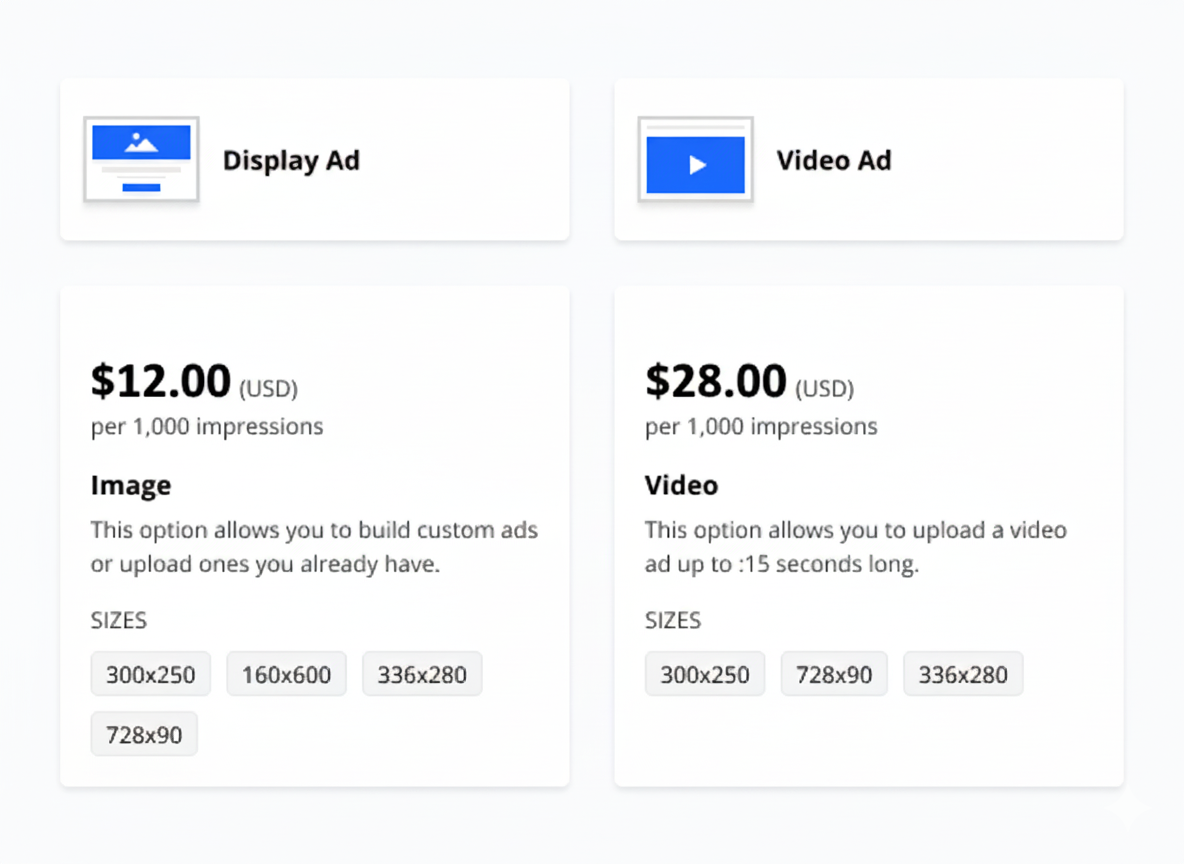The image size is (1184, 864).
Task: Select the Video Ad title text
Action: [x=833, y=160]
